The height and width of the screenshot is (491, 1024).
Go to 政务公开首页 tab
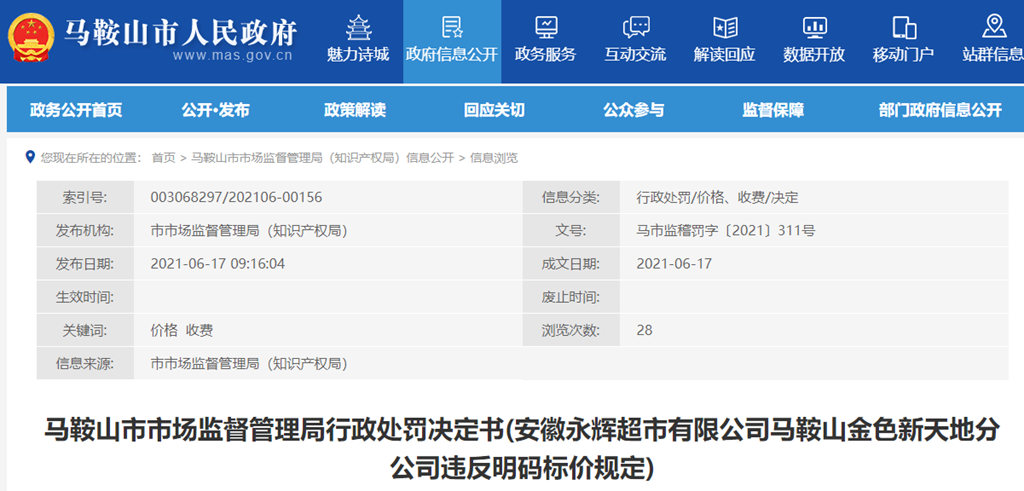(76, 110)
